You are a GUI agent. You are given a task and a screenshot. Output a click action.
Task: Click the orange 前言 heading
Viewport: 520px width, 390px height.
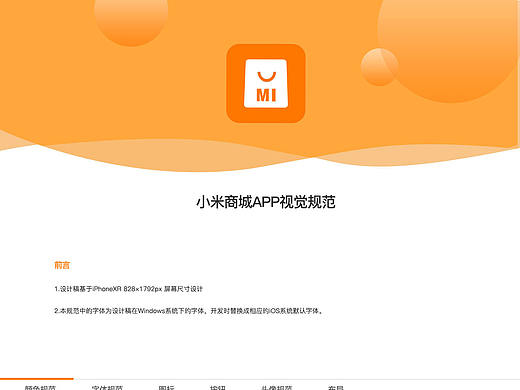62,265
